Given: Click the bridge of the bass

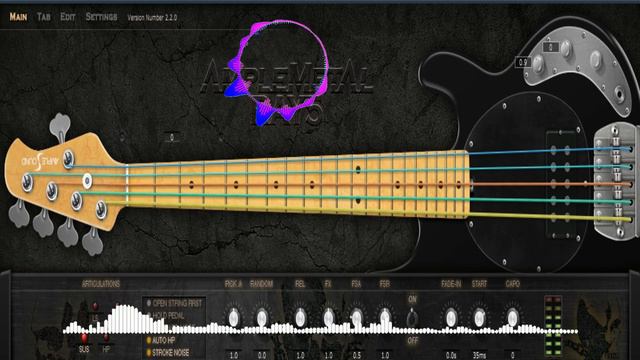Looking at the screenshot, I should [x=616, y=181].
